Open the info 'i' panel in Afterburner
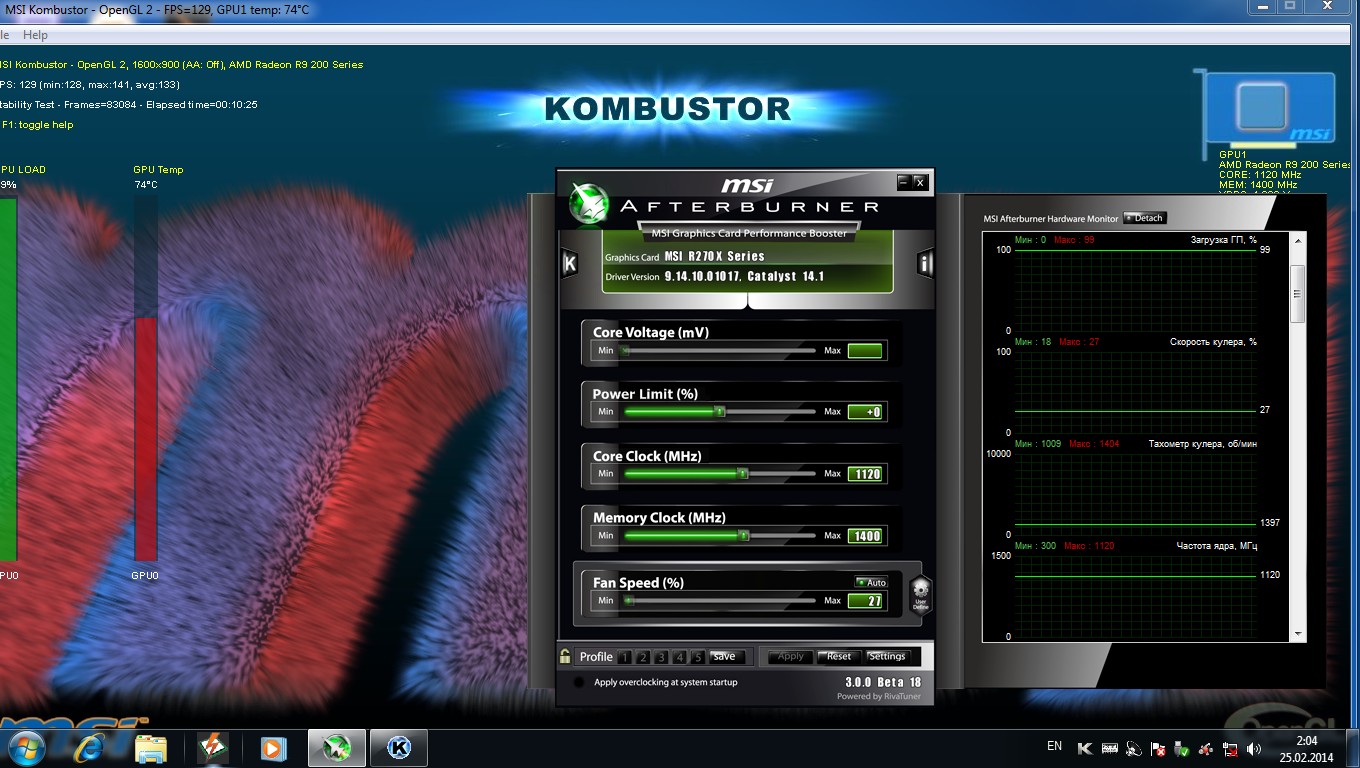This screenshot has height=768, width=1360. click(925, 264)
